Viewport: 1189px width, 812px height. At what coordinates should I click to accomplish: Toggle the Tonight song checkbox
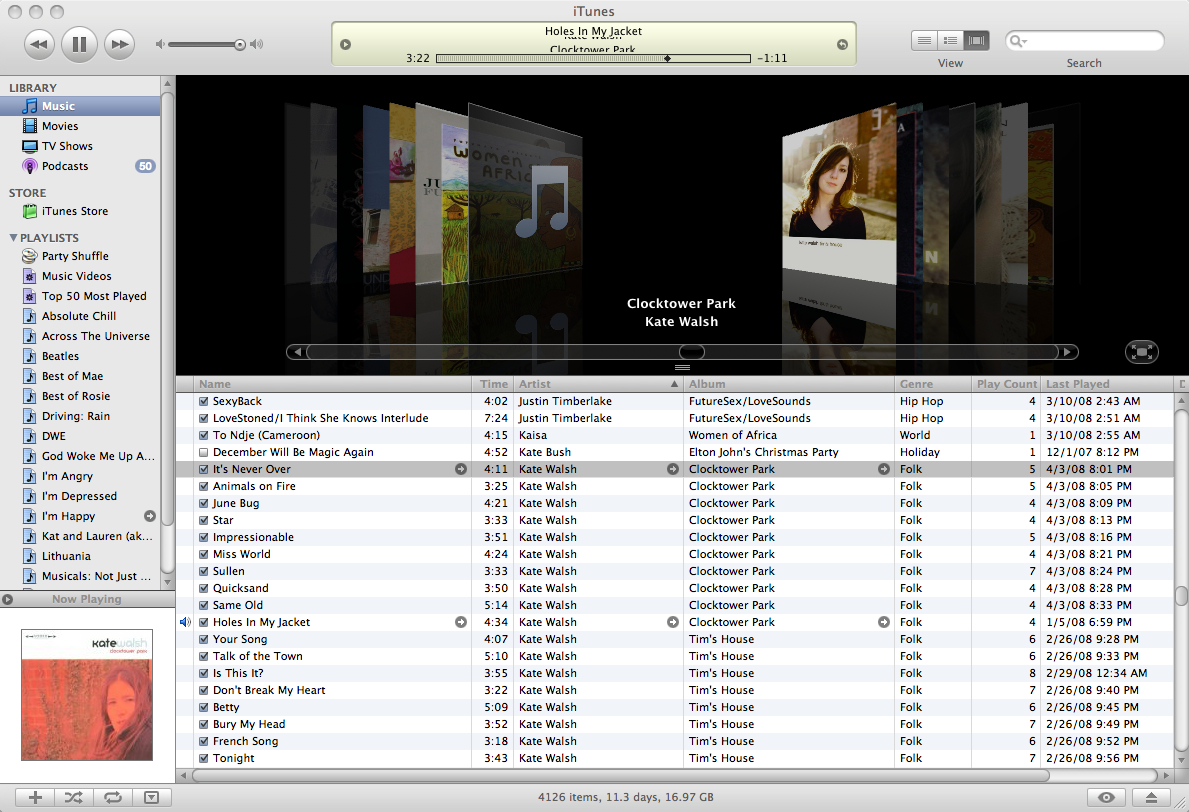pyautogui.click(x=203, y=758)
